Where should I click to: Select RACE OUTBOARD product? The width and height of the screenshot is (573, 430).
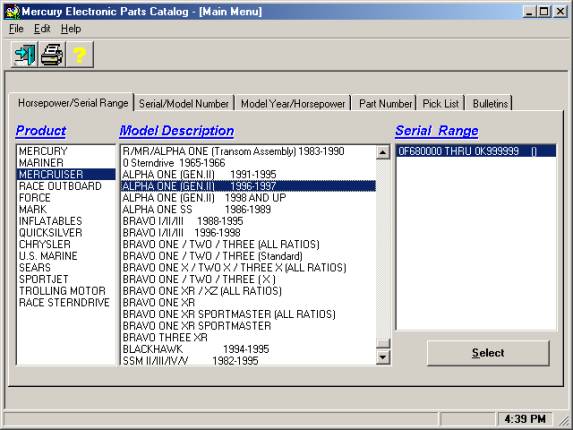[66, 186]
